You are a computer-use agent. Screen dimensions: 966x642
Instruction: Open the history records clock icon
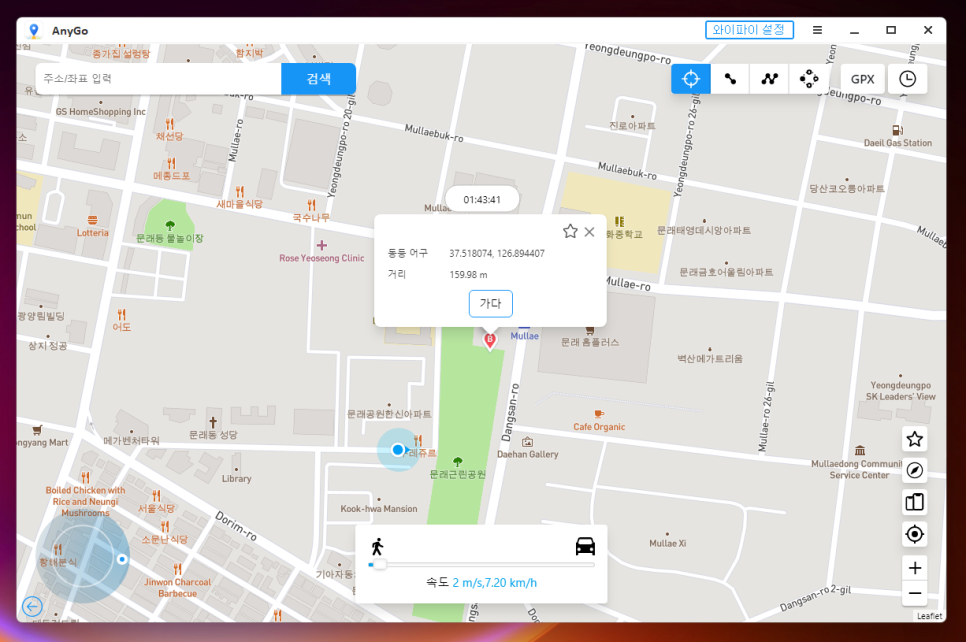(x=907, y=79)
